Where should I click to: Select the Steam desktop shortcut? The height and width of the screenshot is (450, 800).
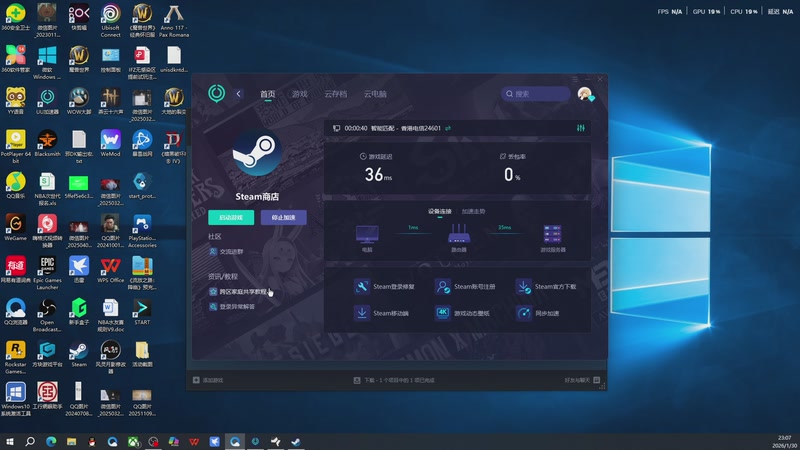[x=79, y=354]
